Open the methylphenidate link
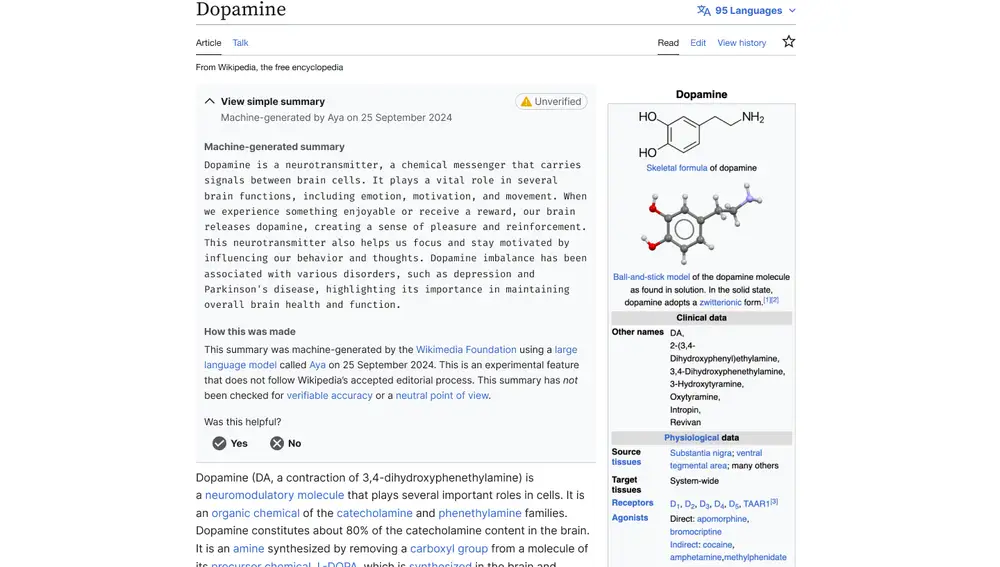This screenshot has height=567, width=1000. pyautogui.click(x=755, y=557)
